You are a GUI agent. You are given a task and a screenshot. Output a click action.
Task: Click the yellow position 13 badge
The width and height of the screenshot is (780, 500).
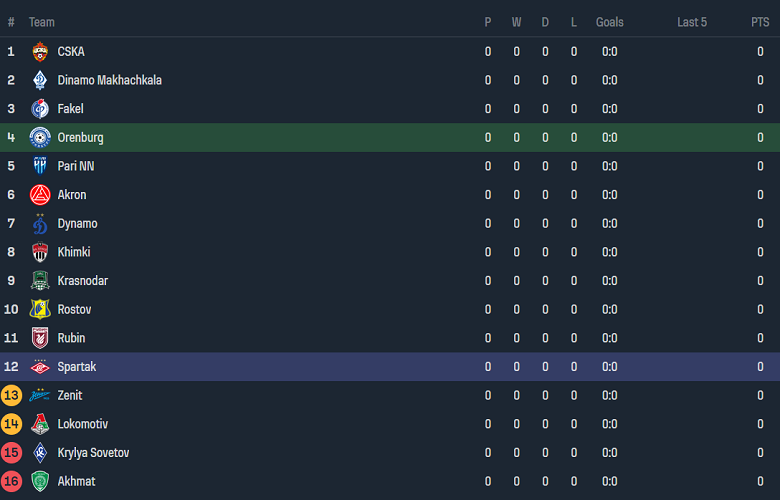click(x=12, y=396)
